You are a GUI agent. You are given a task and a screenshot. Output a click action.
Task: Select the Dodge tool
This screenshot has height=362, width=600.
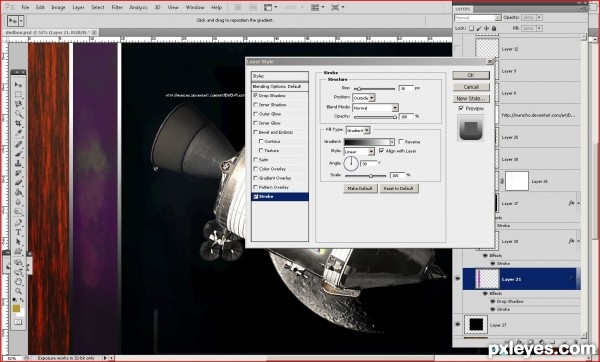(18, 211)
